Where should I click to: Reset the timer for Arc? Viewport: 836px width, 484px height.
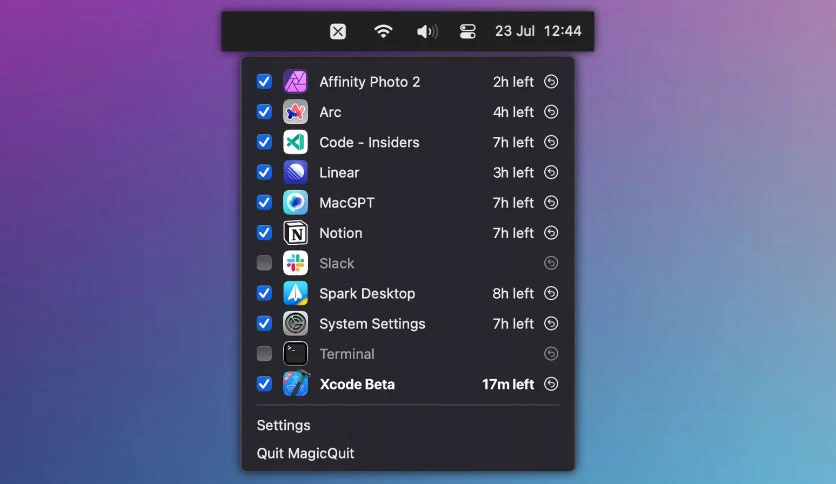[x=551, y=112]
